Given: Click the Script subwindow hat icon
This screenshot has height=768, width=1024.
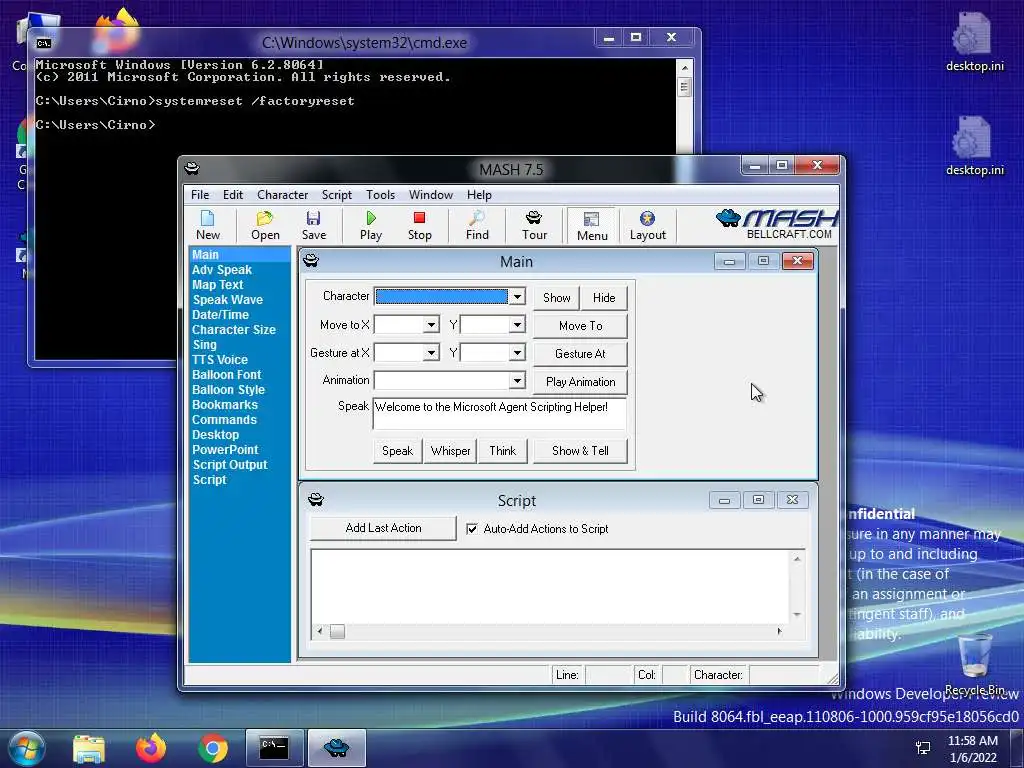Looking at the screenshot, I should [x=316, y=500].
